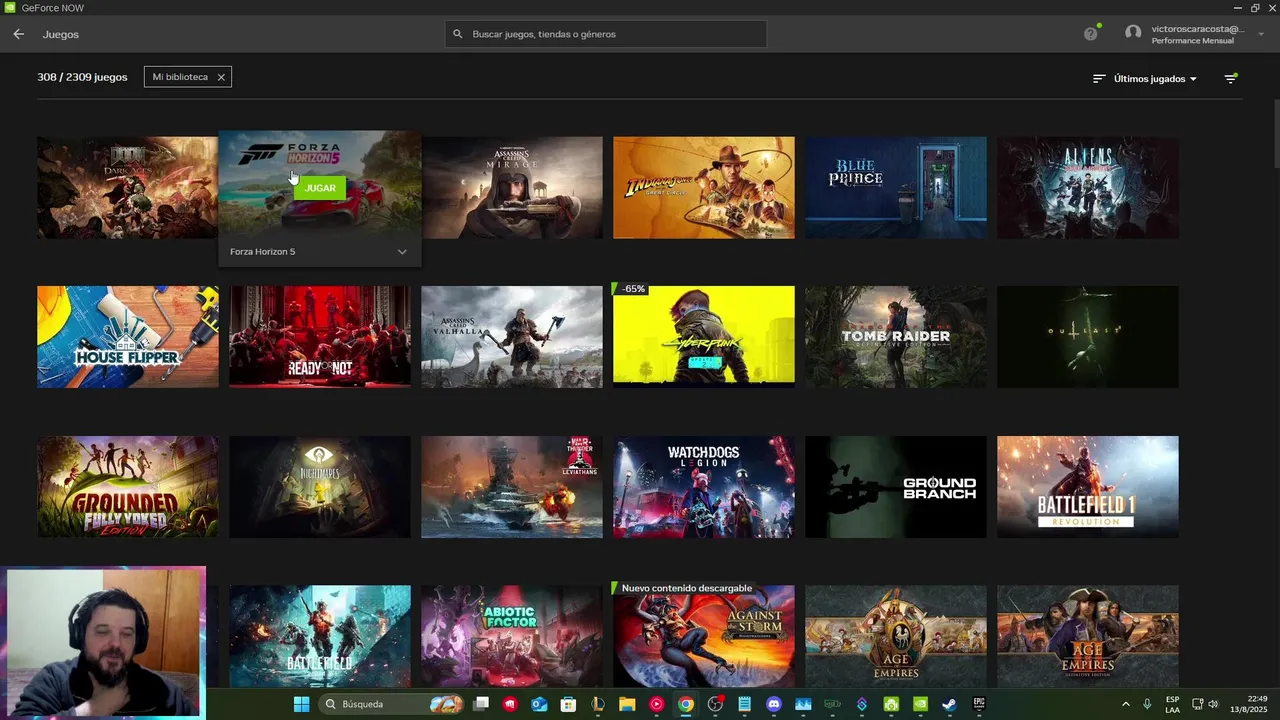The height and width of the screenshot is (720, 1280).
Task: Open Notepad from the taskbar
Action: pyautogui.click(x=744, y=704)
